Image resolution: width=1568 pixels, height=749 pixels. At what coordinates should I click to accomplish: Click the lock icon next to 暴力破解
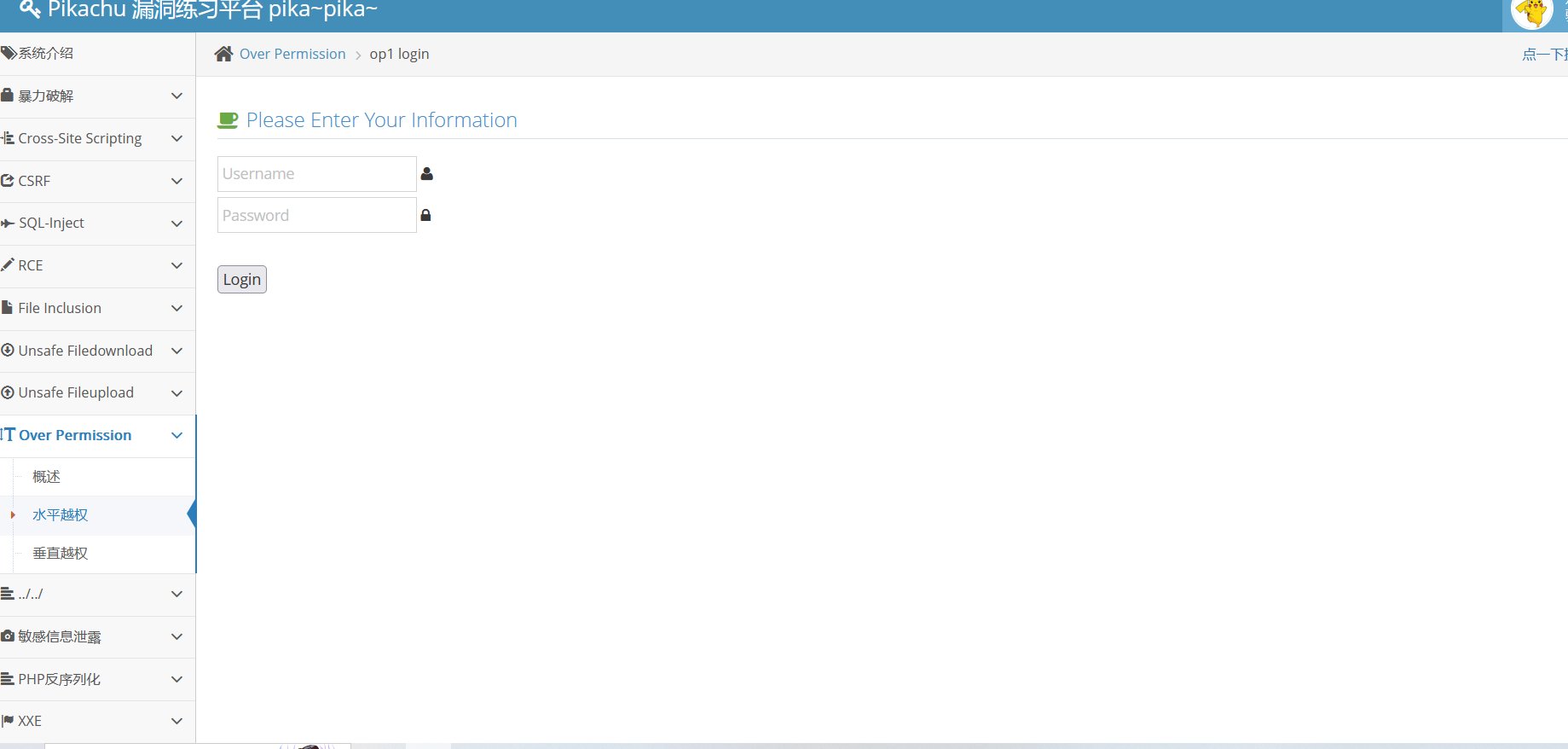7,95
